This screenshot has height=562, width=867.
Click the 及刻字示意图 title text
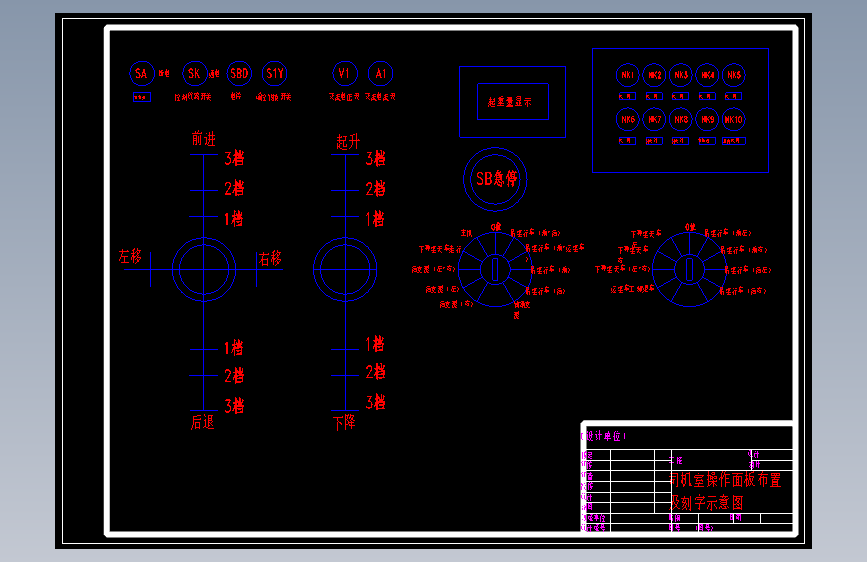click(x=707, y=503)
